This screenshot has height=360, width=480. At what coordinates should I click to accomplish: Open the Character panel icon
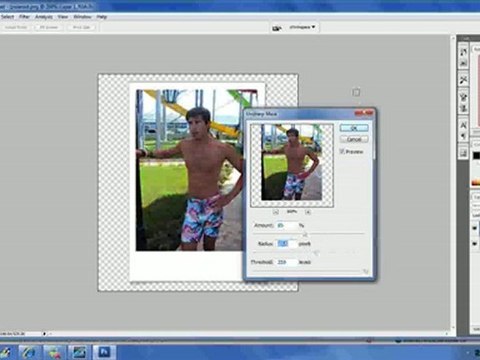click(x=463, y=125)
